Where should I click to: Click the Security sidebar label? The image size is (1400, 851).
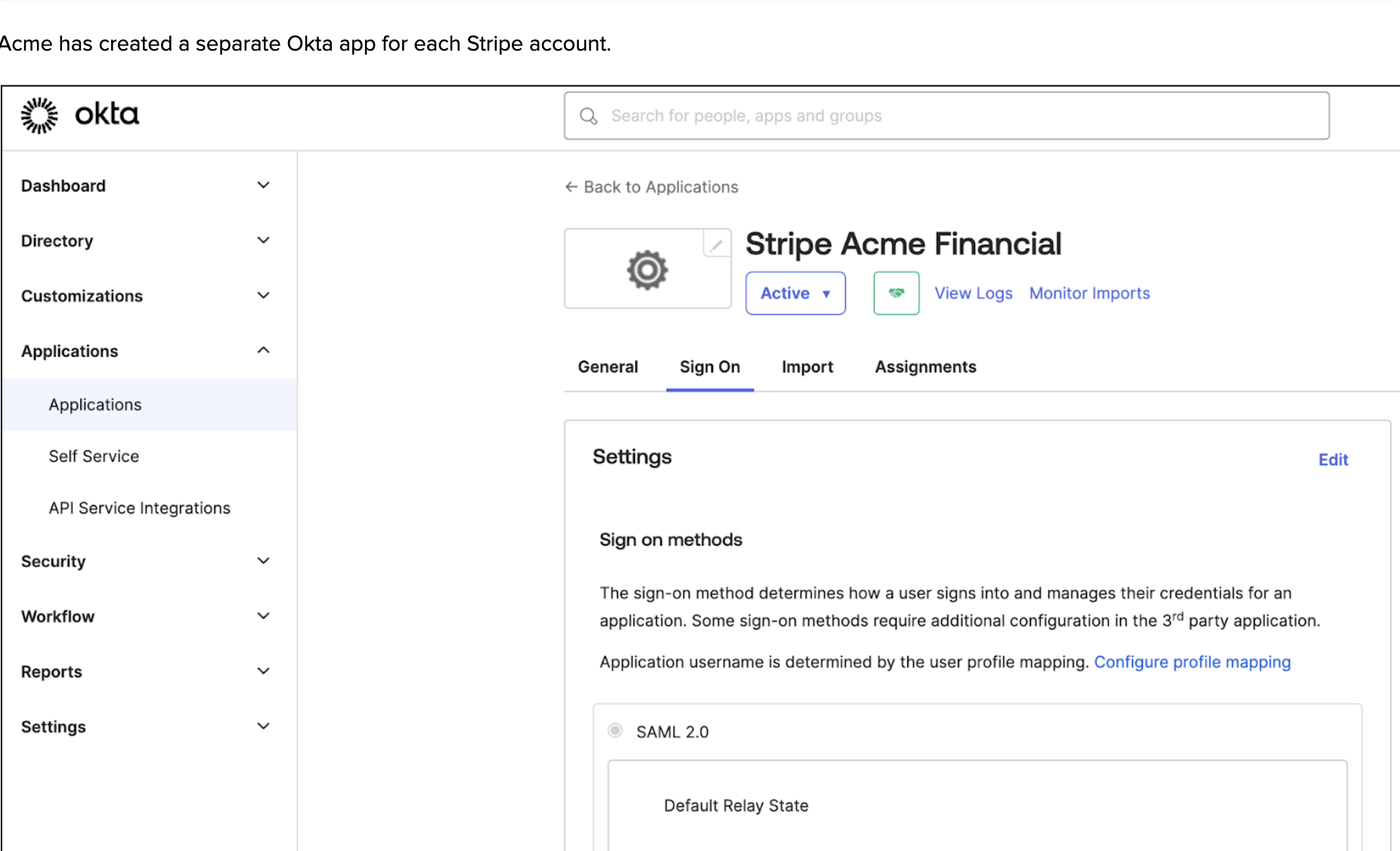pos(53,562)
